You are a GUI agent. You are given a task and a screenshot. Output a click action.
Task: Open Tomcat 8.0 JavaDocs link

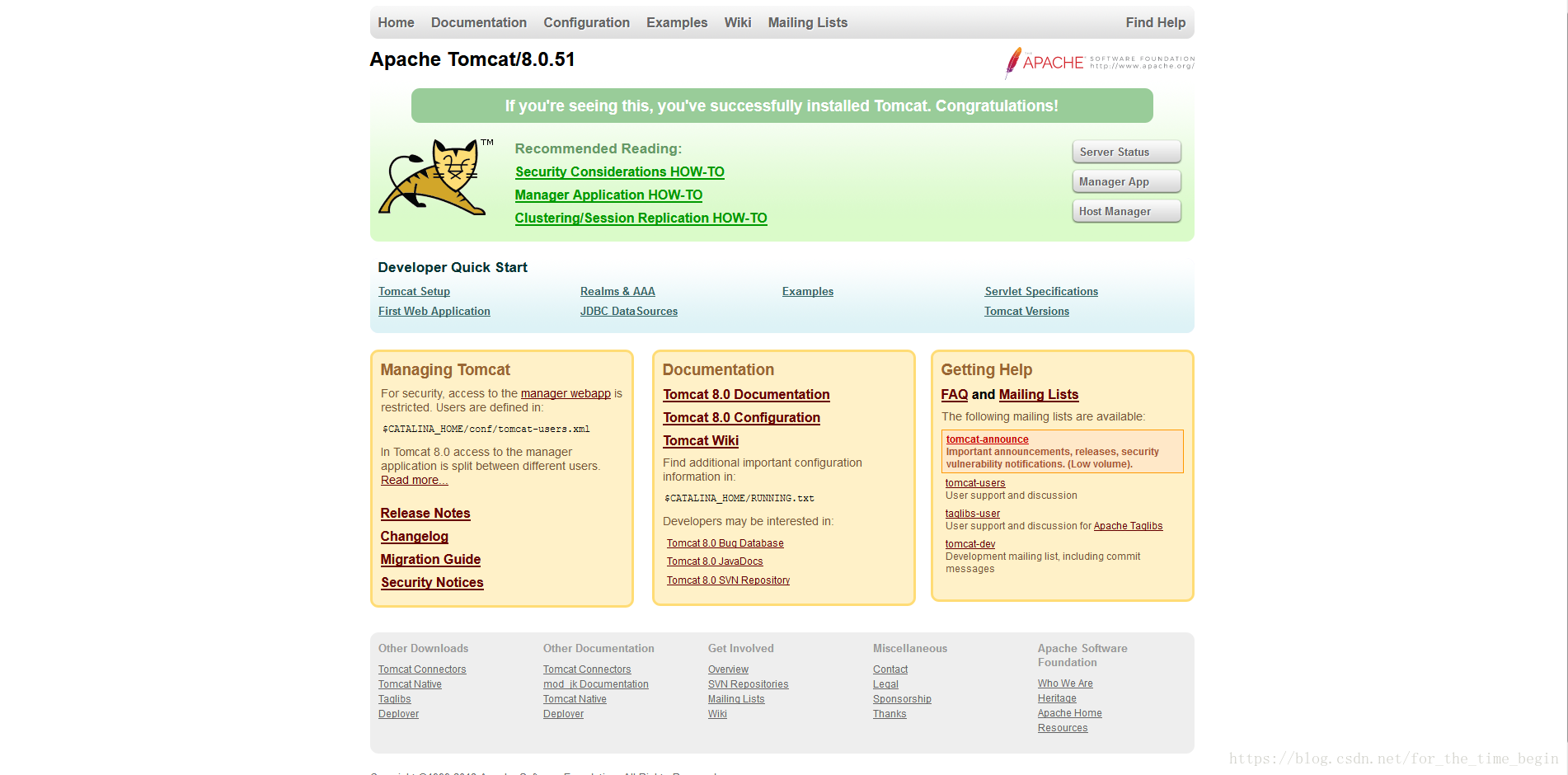pyautogui.click(x=715, y=561)
